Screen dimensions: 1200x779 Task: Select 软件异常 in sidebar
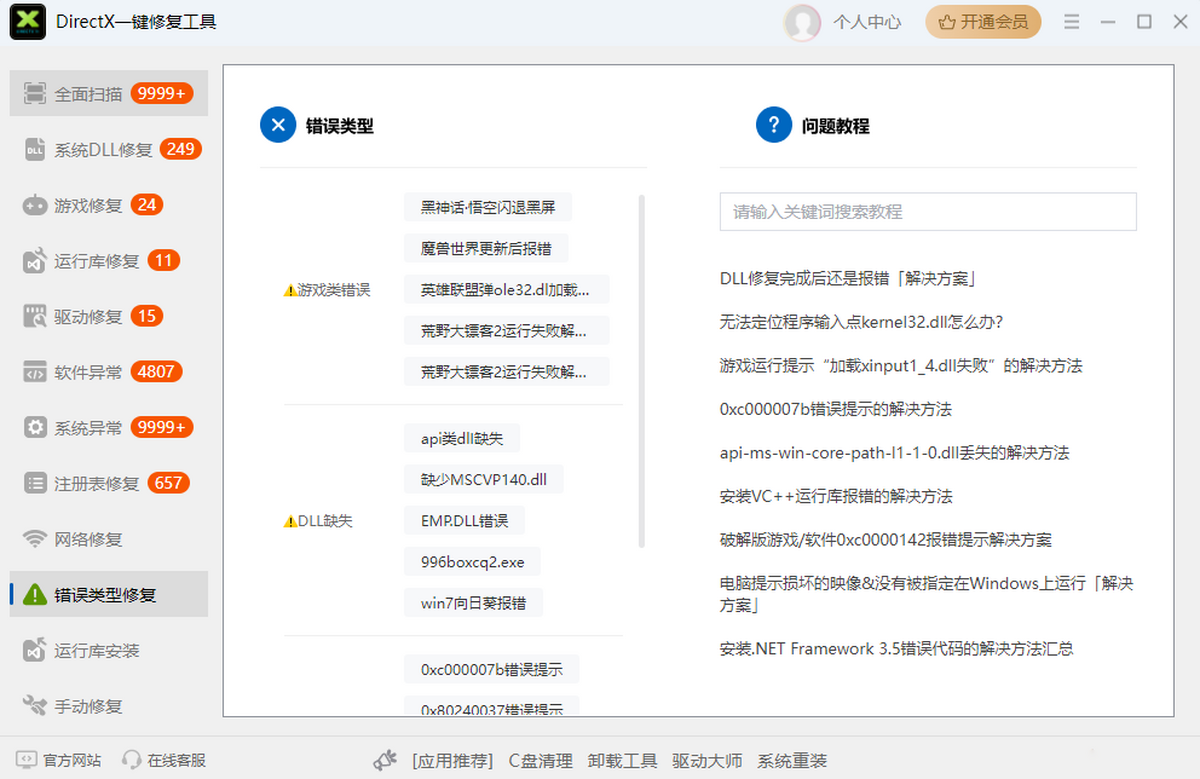point(109,372)
